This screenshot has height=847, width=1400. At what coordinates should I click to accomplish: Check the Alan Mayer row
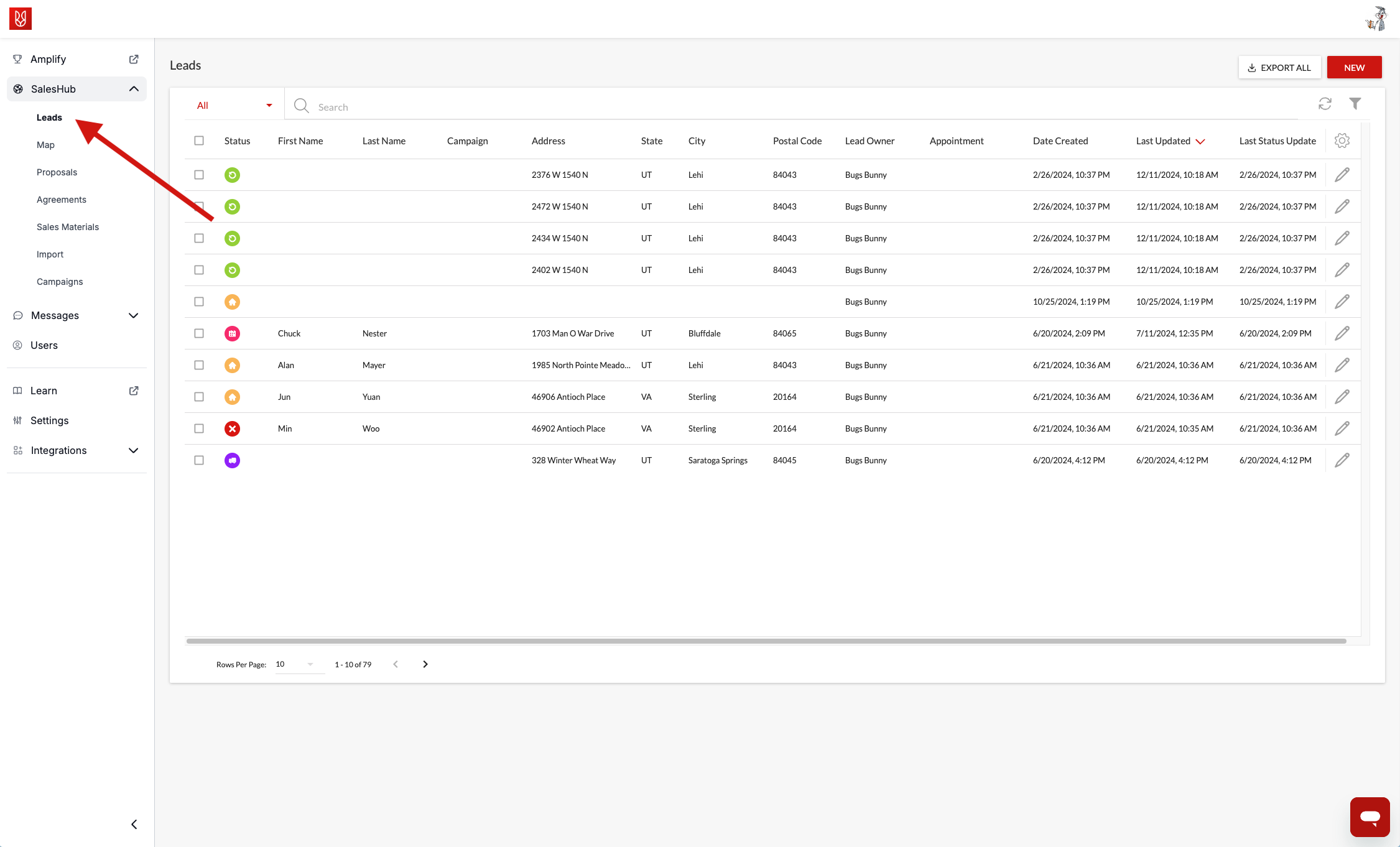(x=199, y=365)
